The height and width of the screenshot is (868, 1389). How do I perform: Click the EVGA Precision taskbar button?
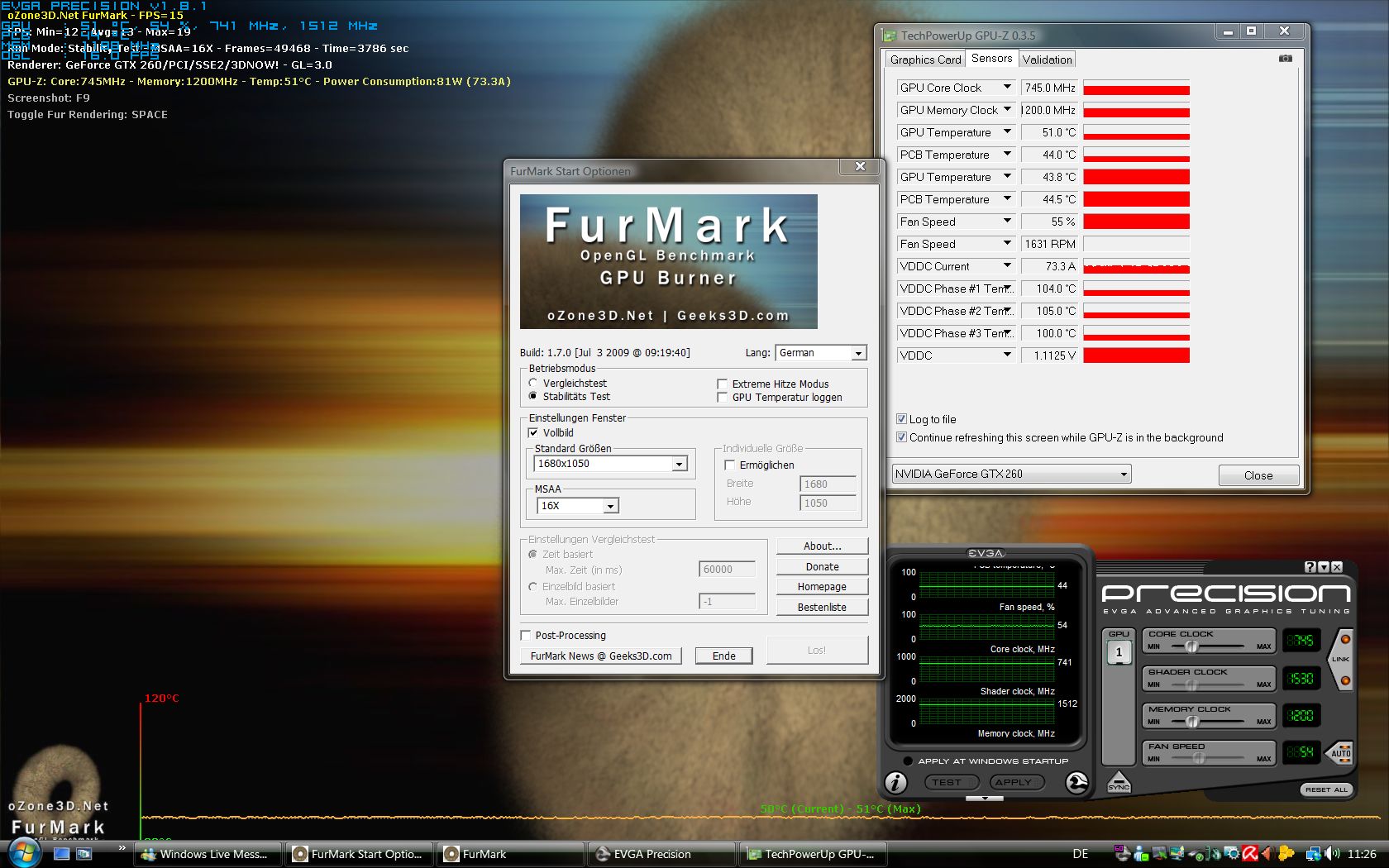tap(661, 854)
